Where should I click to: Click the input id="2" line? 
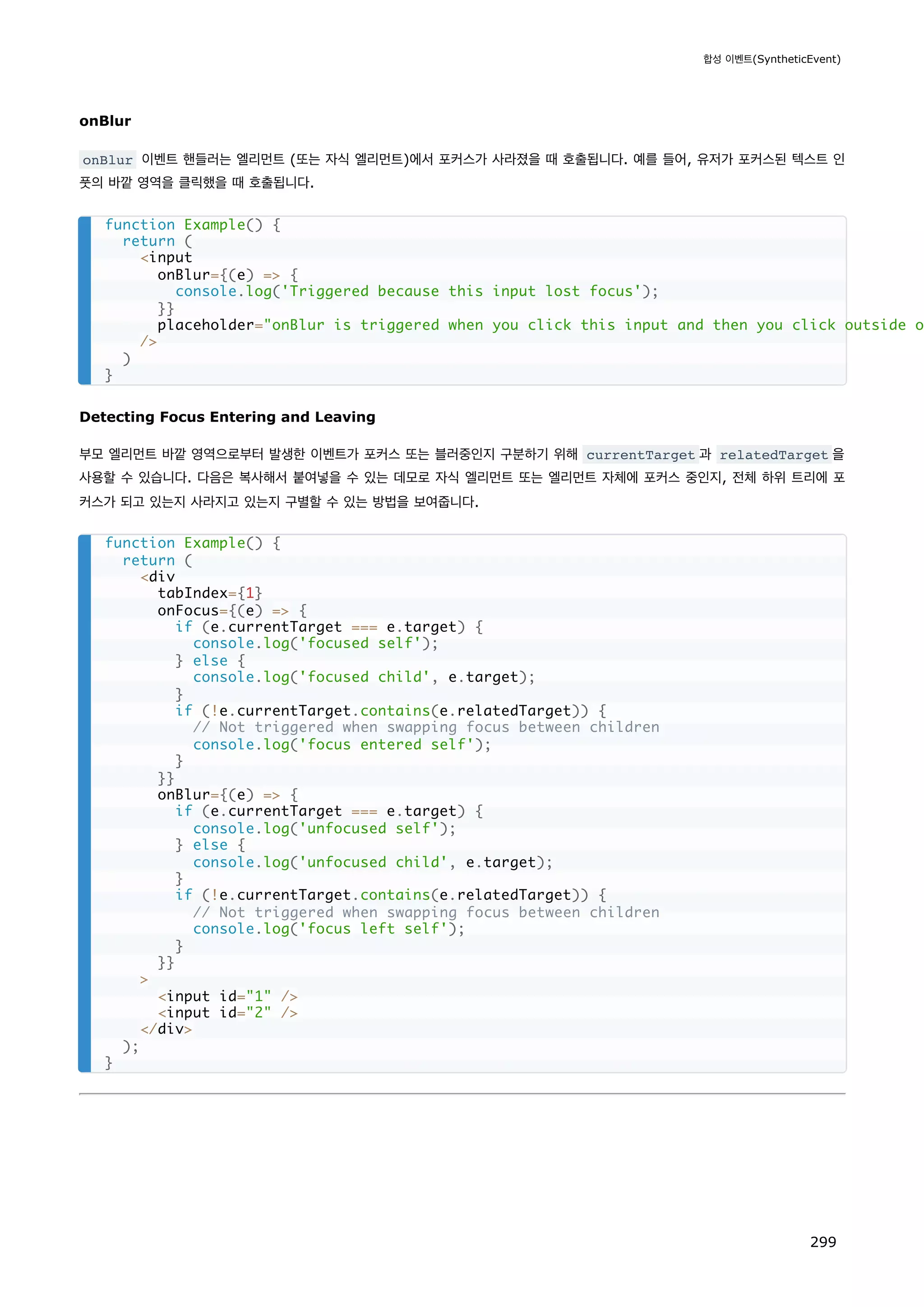pyautogui.click(x=227, y=1013)
